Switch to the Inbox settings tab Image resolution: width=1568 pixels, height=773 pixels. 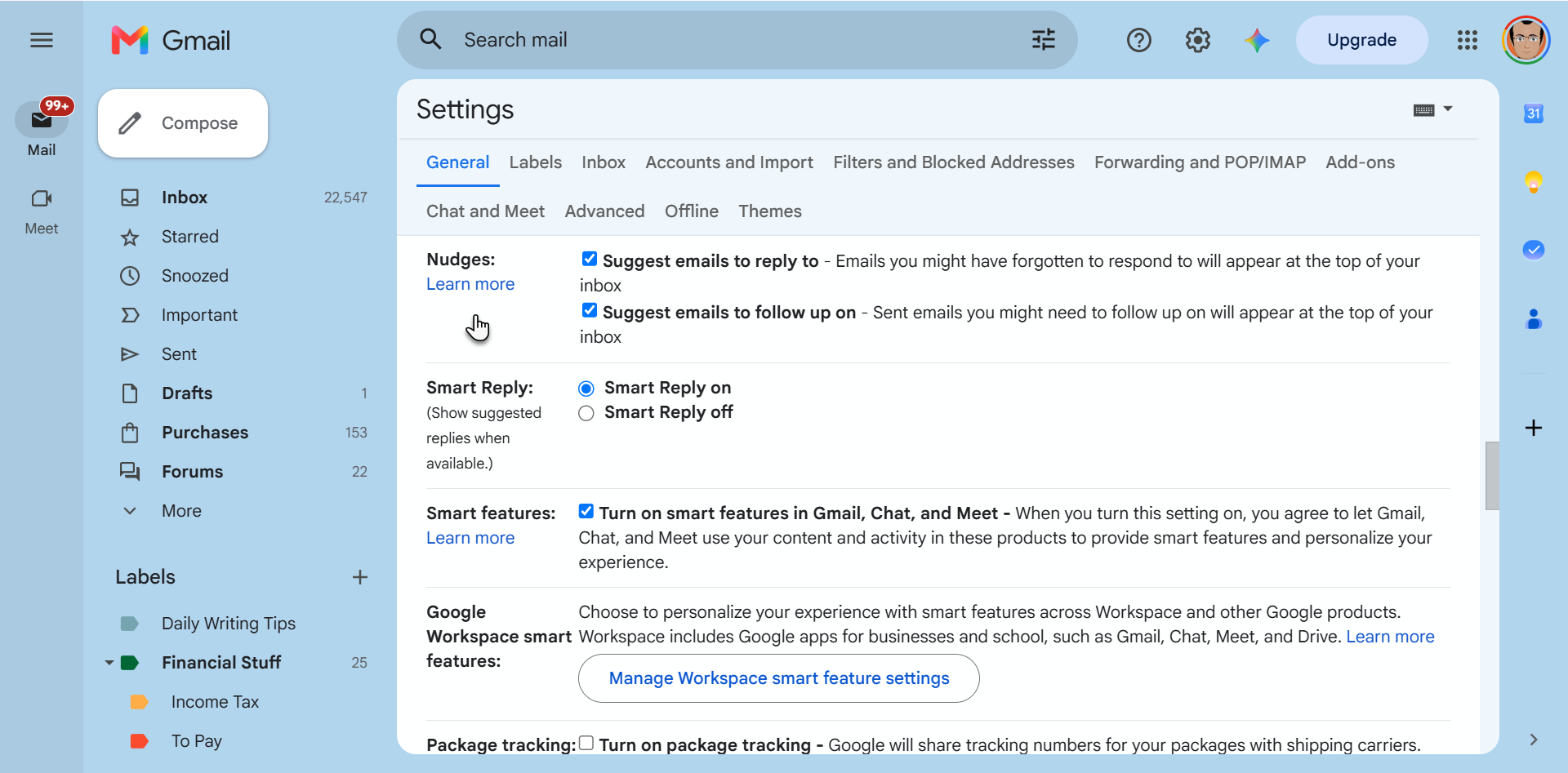coord(604,162)
